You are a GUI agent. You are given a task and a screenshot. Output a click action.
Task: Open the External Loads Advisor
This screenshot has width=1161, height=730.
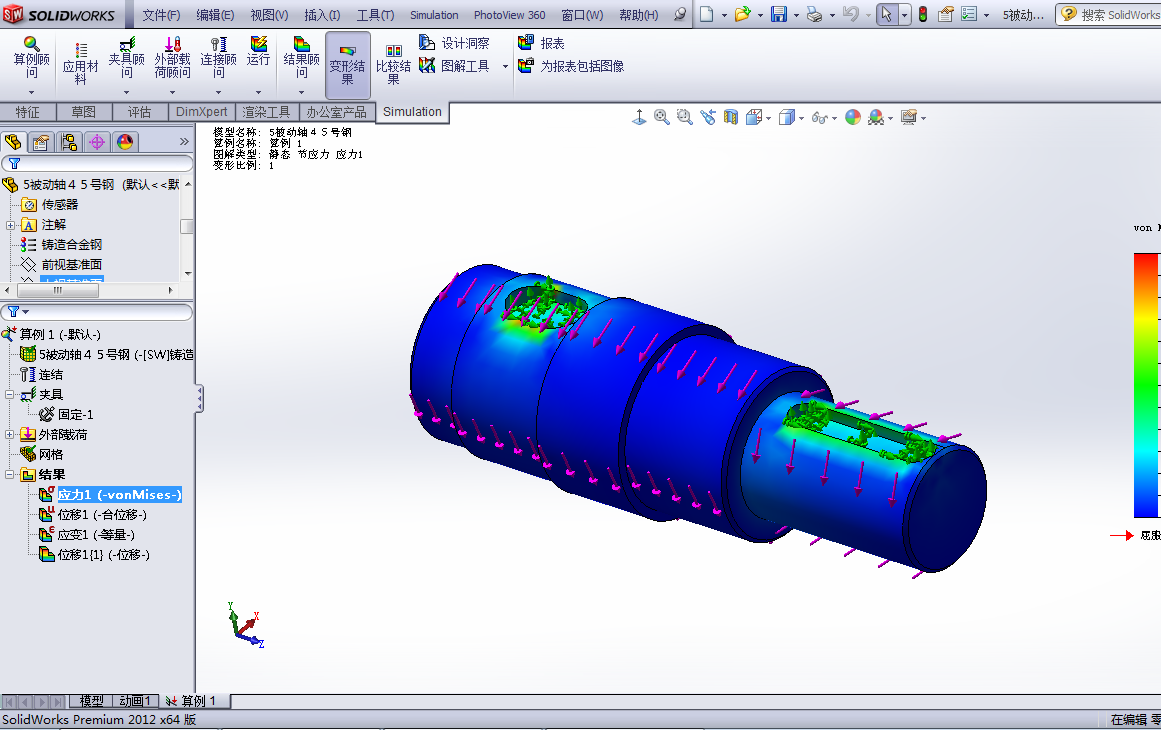pyautogui.click(x=173, y=57)
